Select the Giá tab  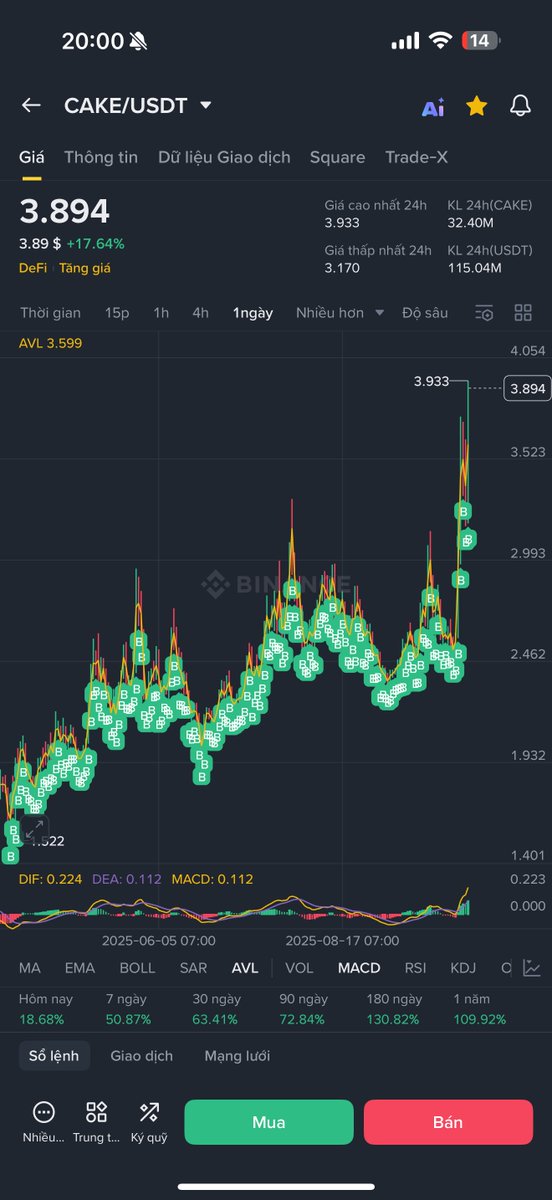(32, 157)
